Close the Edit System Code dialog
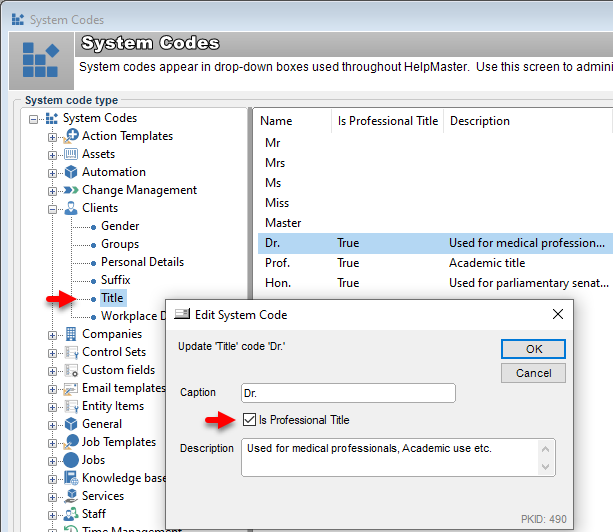The image size is (613, 532). coord(558,314)
